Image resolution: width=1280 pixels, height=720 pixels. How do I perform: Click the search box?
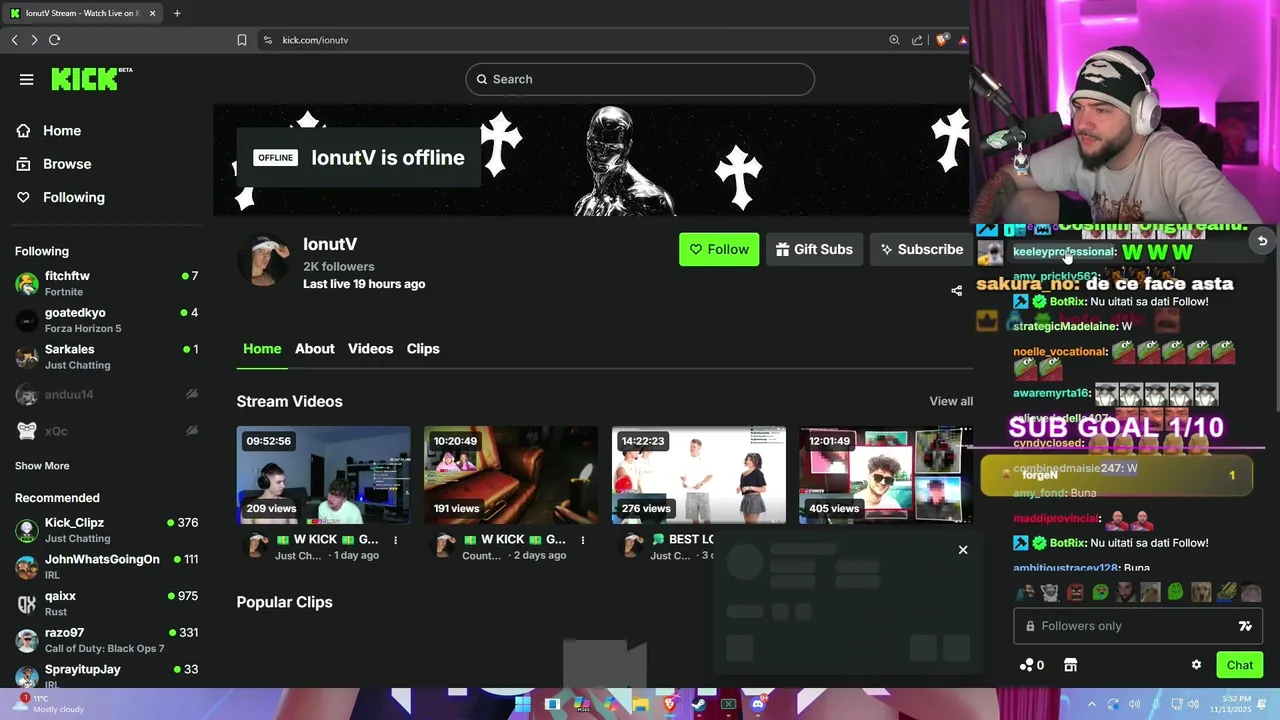coord(640,79)
